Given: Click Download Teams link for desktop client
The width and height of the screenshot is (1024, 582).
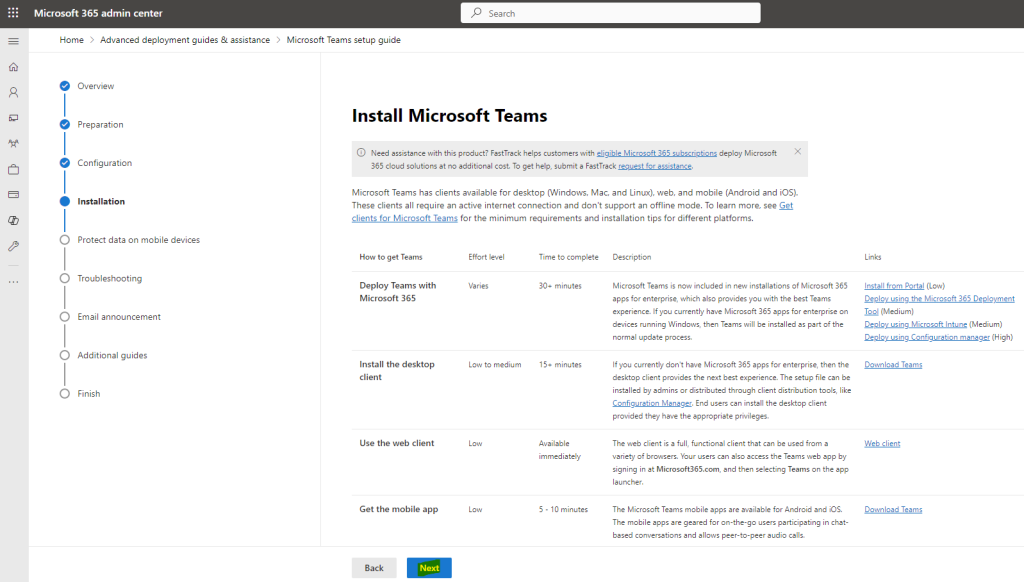Looking at the screenshot, I should point(893,364).
